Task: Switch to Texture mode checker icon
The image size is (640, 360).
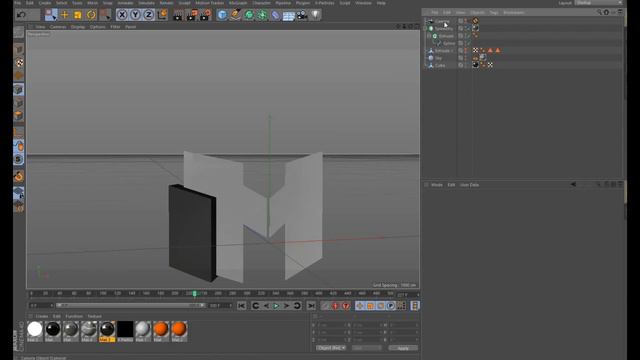Action: 19,62
